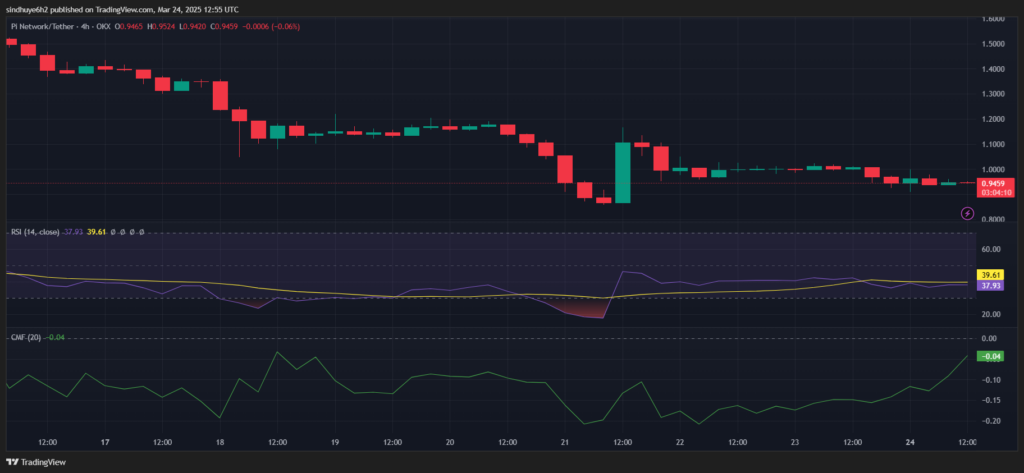
Task: Click the green −0.04 CMF axis label
Action: point(989,356)
